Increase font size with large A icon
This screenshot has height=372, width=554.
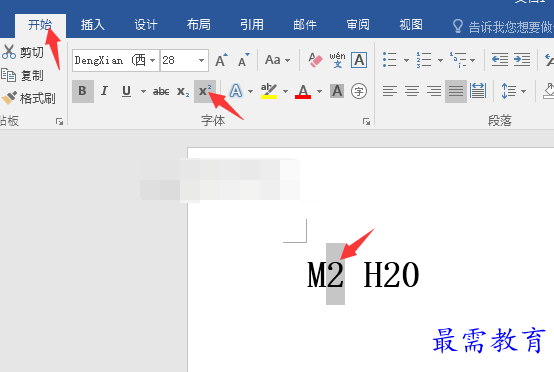point(222,60)
